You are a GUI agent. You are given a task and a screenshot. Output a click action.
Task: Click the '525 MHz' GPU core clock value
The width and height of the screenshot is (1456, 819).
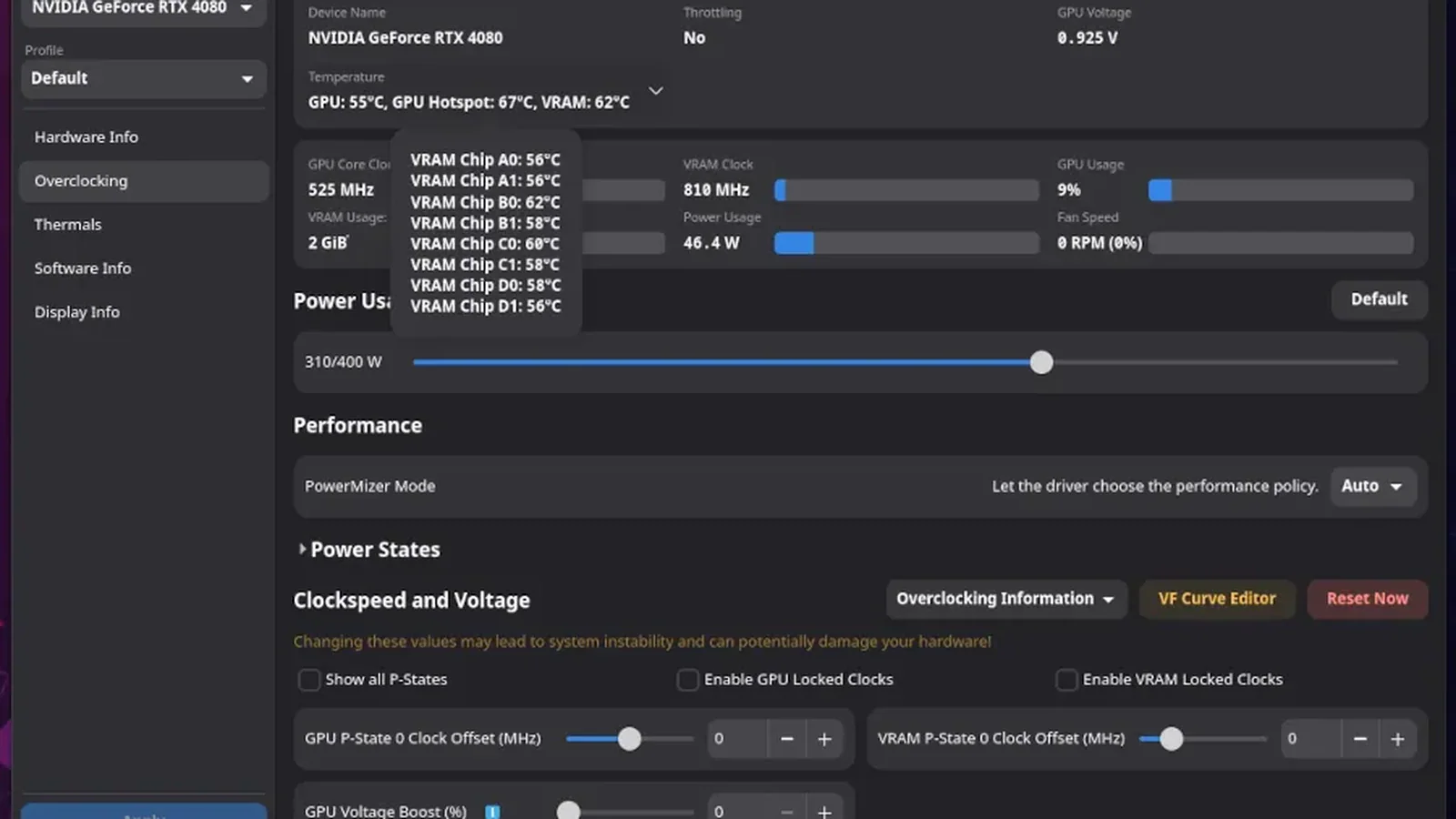point(341,190)
